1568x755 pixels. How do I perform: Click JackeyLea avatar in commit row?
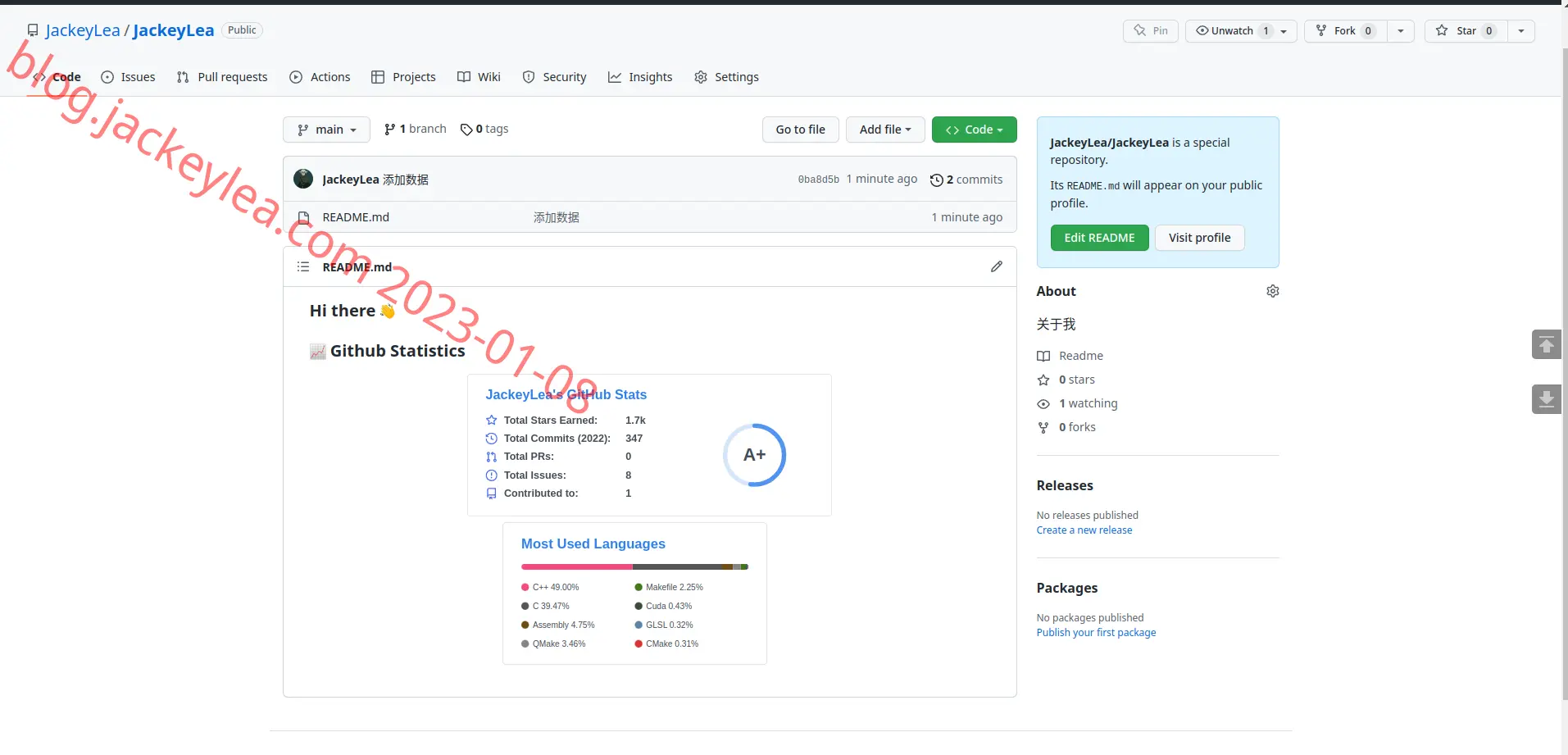coord(303,179)
